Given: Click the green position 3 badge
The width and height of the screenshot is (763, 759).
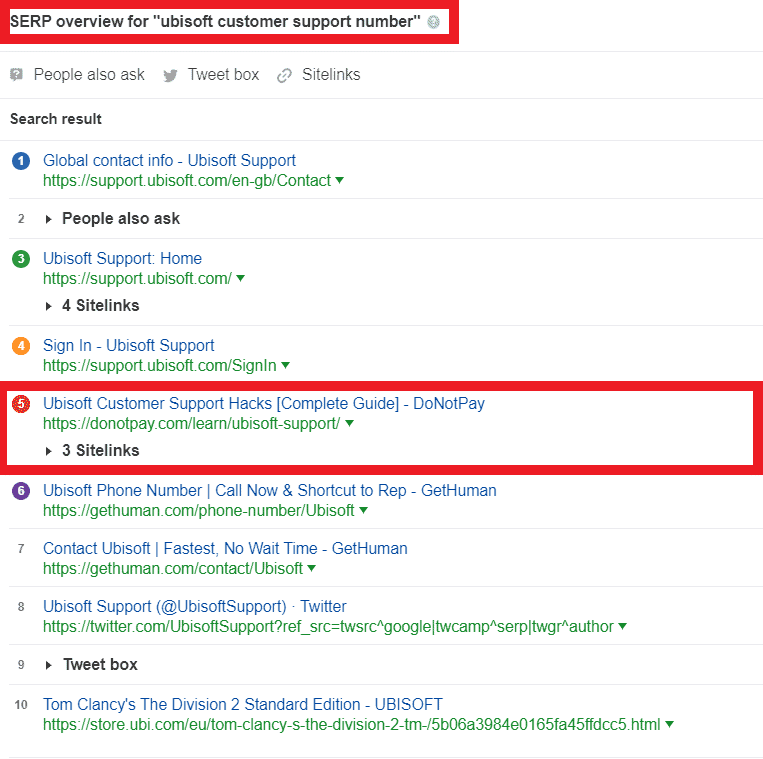Looking at the screenshot, I should 21,259.
